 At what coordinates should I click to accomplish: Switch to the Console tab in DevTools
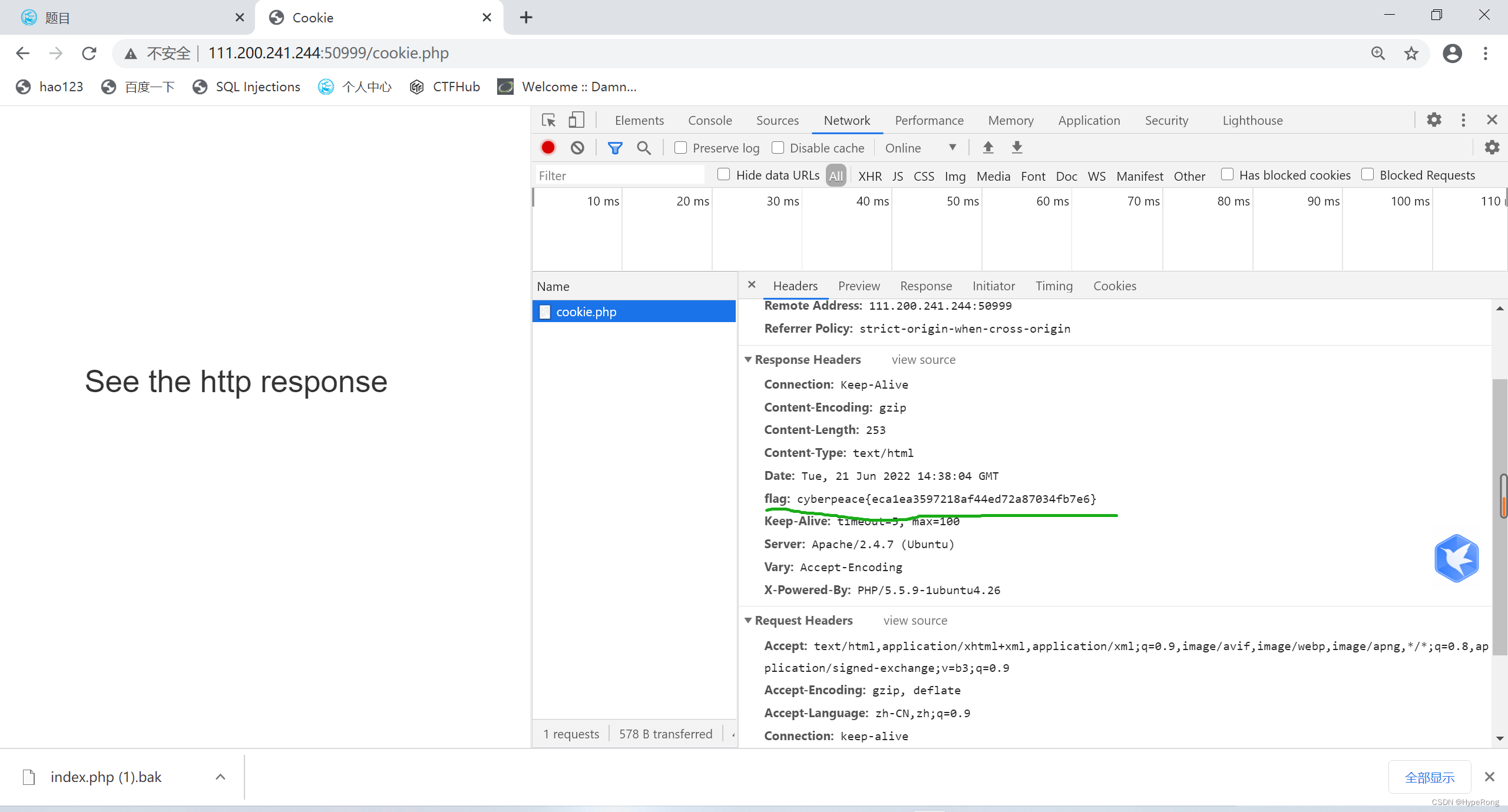coord(709,120)
